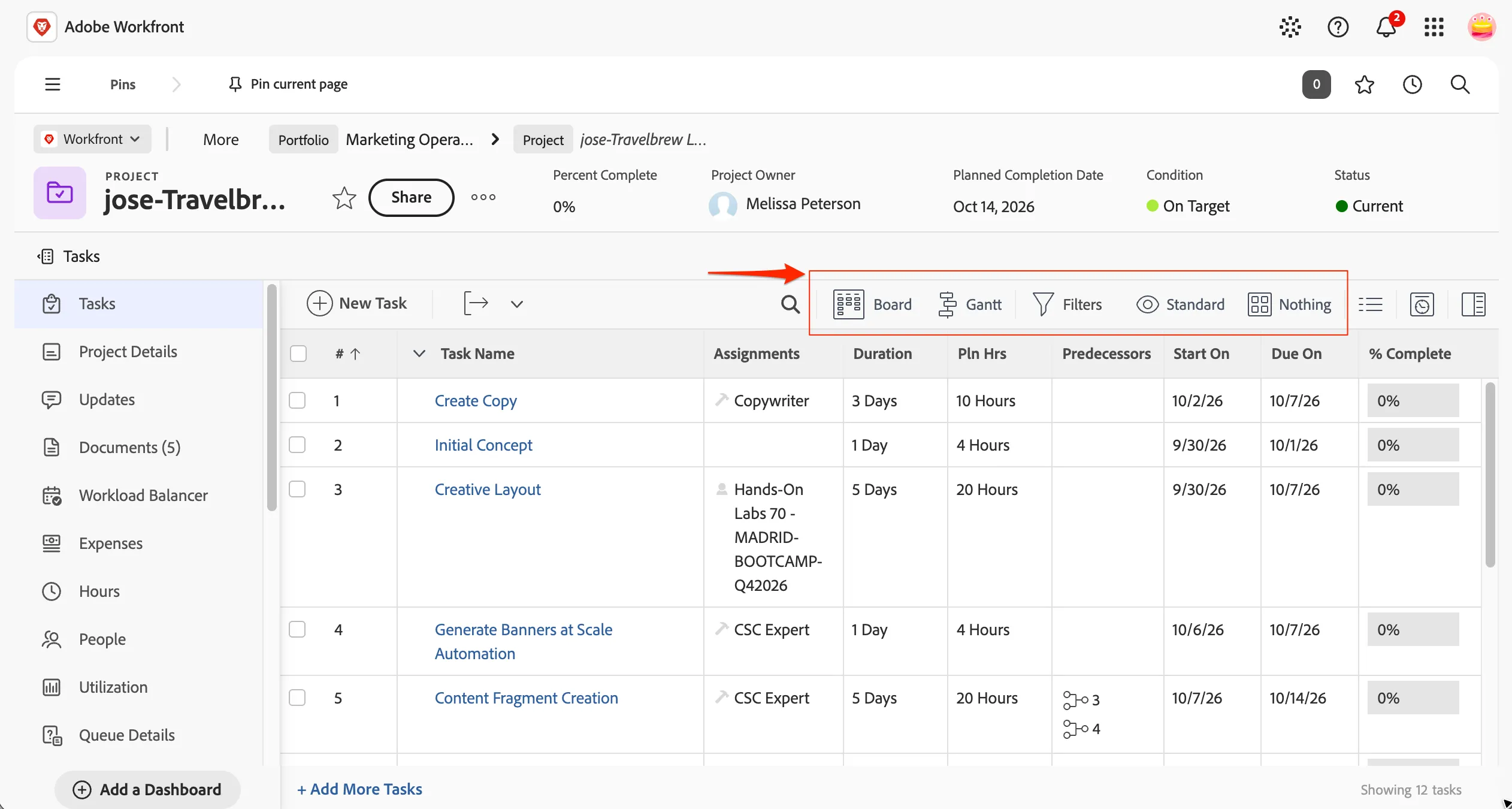1512x809 pixels.
Task: Open favorites star in top bar
Action: [1365, 84]
